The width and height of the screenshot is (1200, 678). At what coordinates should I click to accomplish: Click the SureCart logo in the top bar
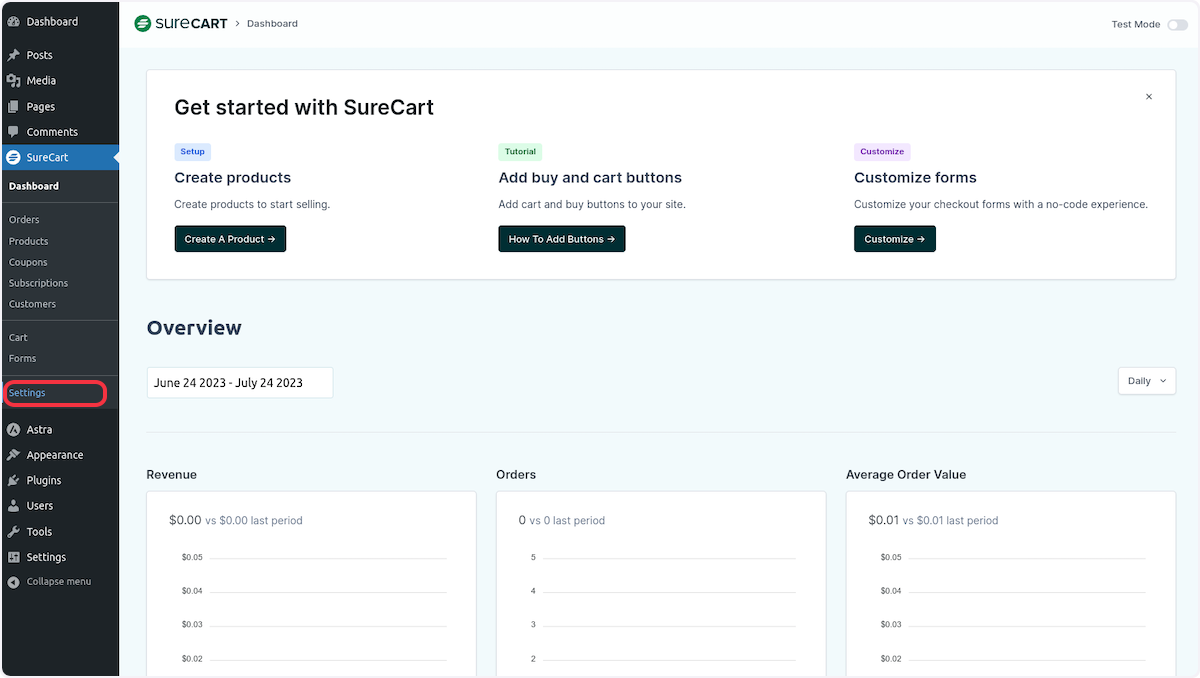180,22
